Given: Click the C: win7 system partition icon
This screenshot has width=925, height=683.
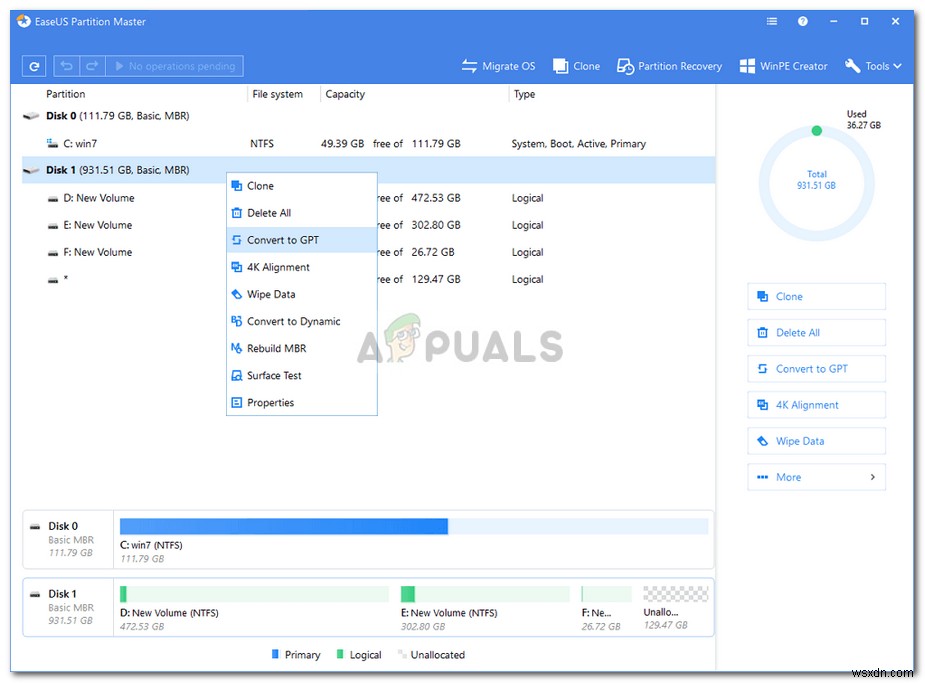Looking at the screenshot, I should 52,143.
